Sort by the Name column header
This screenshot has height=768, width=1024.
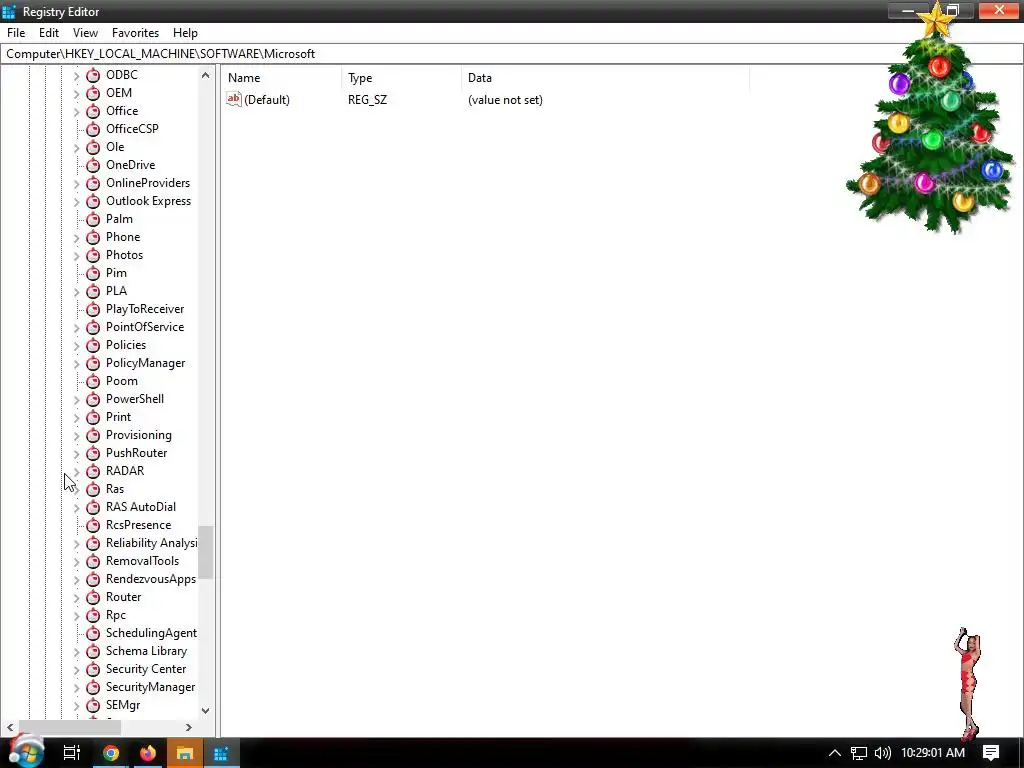[281, 78]
